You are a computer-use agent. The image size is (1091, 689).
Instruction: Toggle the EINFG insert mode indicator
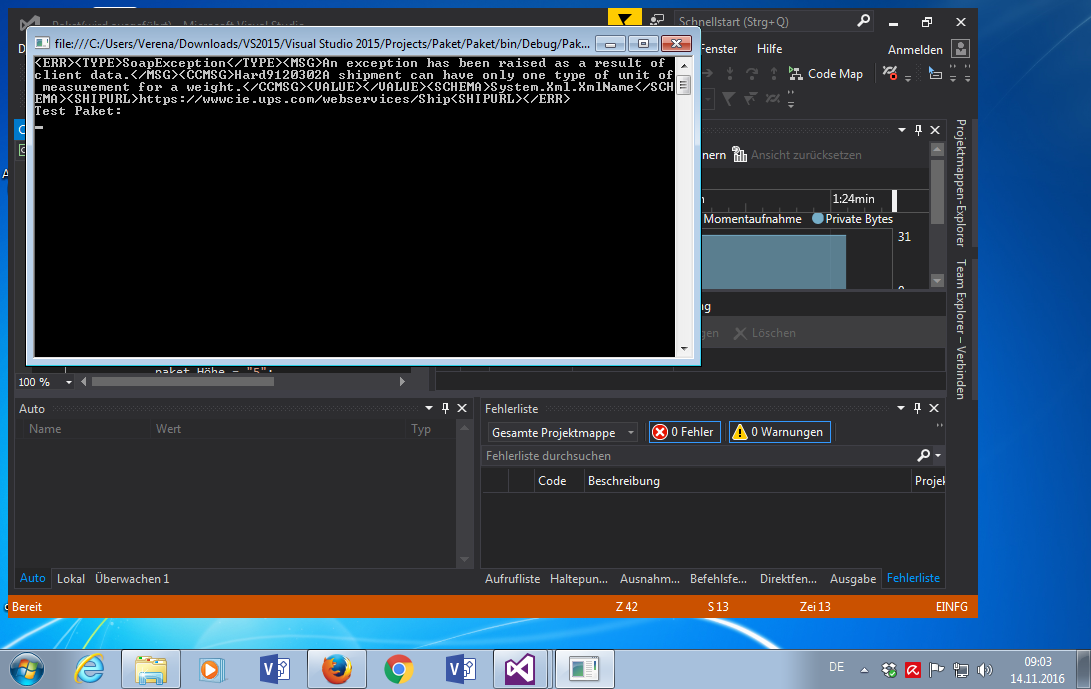(x=951, y=607)
